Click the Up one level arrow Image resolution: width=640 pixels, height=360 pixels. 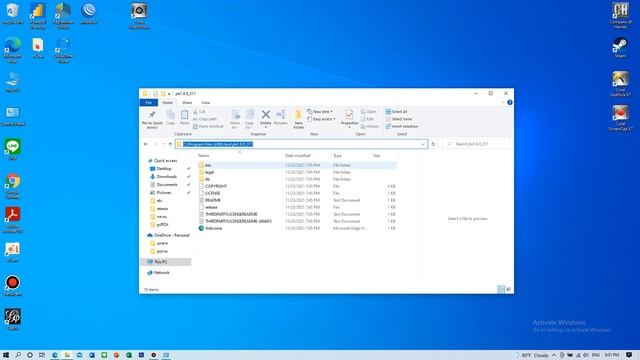coord(170,144)
